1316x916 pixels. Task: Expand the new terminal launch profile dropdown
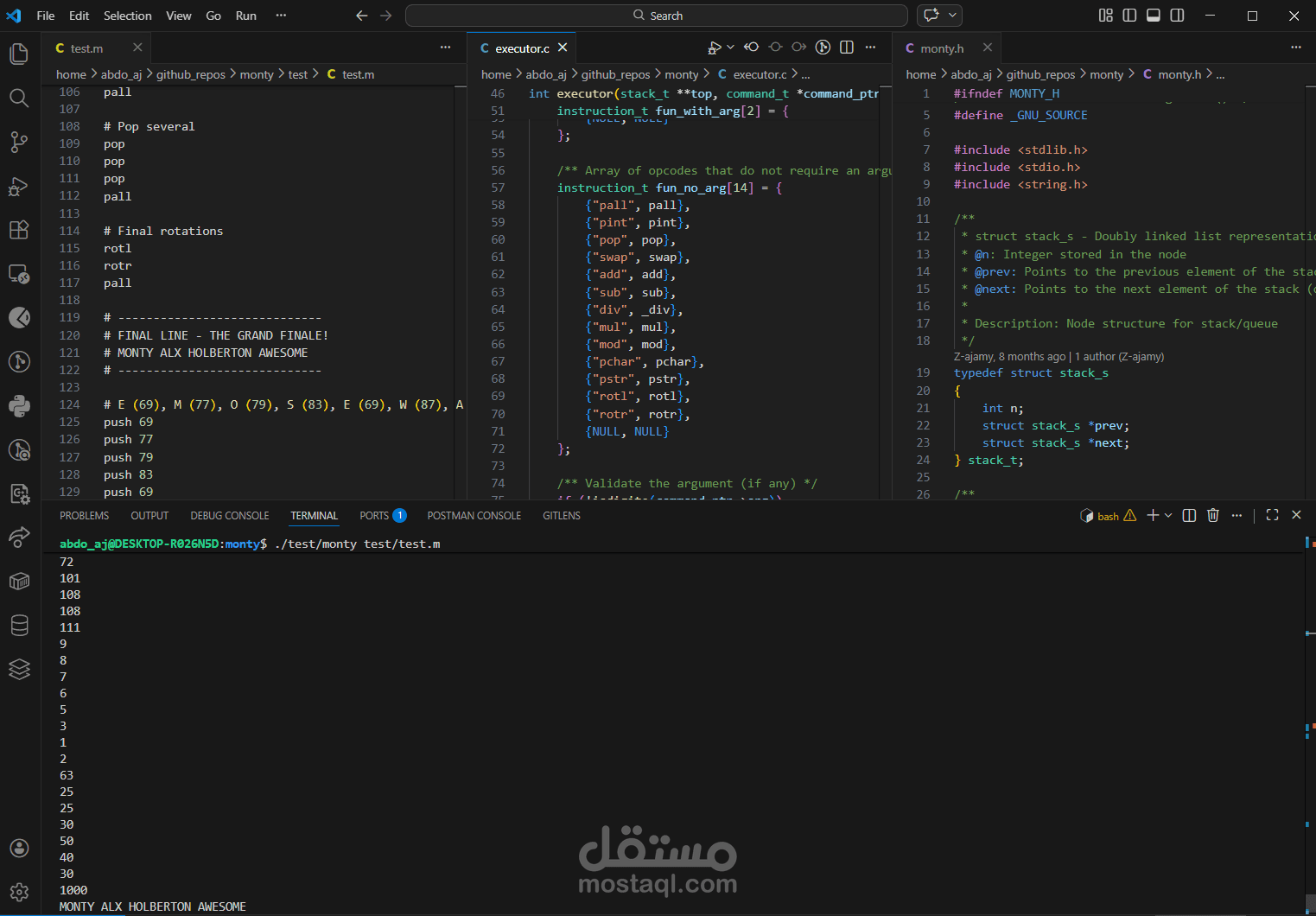pyautogui.click(x=1168, y=515)
